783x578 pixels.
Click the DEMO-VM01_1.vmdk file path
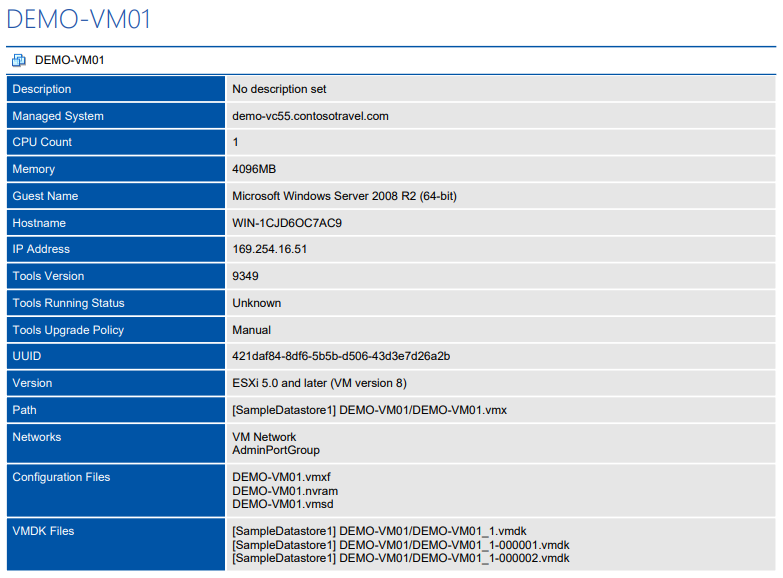tap(380, 531)
